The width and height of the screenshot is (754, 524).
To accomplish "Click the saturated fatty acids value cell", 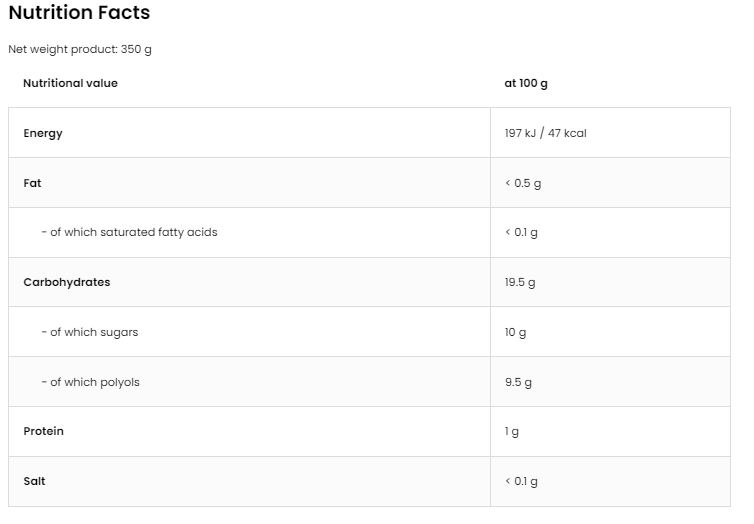I will click(521, 232).
